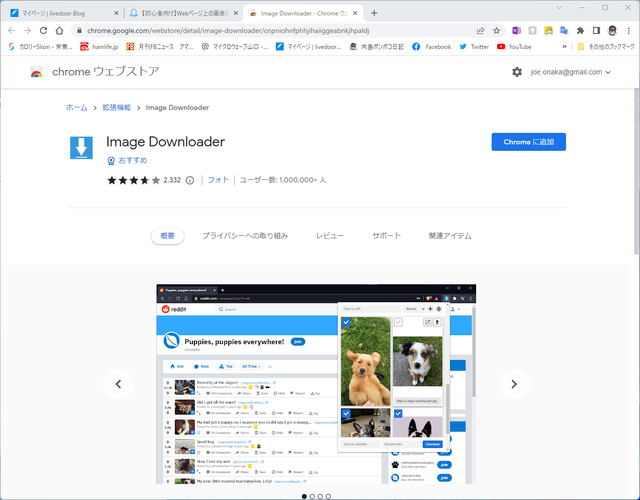This screenshot has width=640, height=500.
Task: Switch to the 概要 tab
Action: [167, 236]
